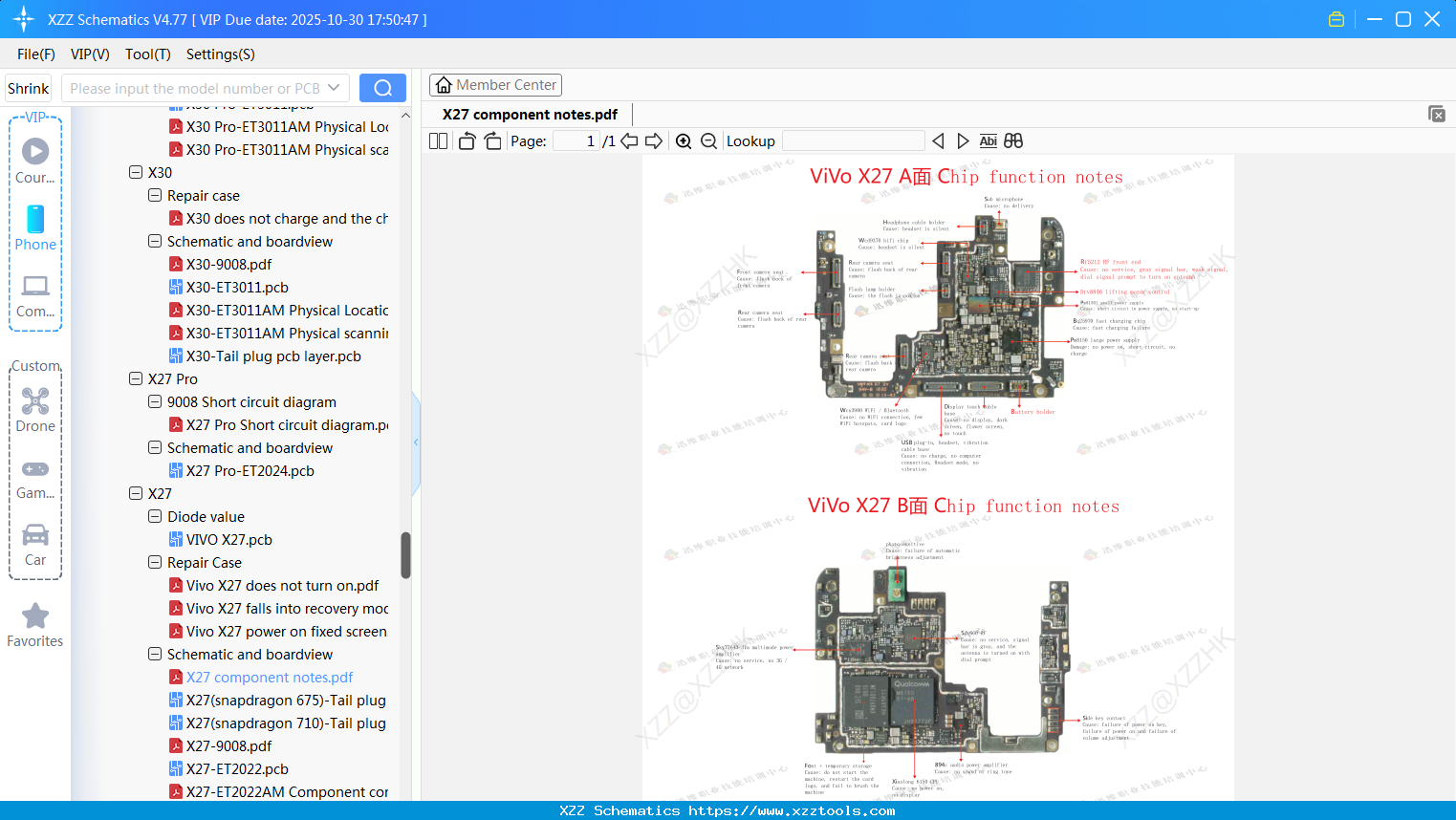1456x820 pixels.
Task: Select X27 component notes.pdf tab
Action: (x=530, y=114)
